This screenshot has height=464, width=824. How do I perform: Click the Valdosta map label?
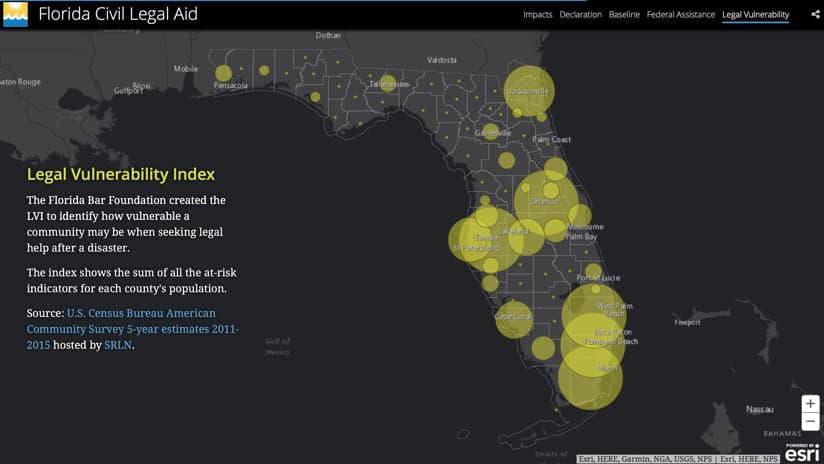[441, 60]
